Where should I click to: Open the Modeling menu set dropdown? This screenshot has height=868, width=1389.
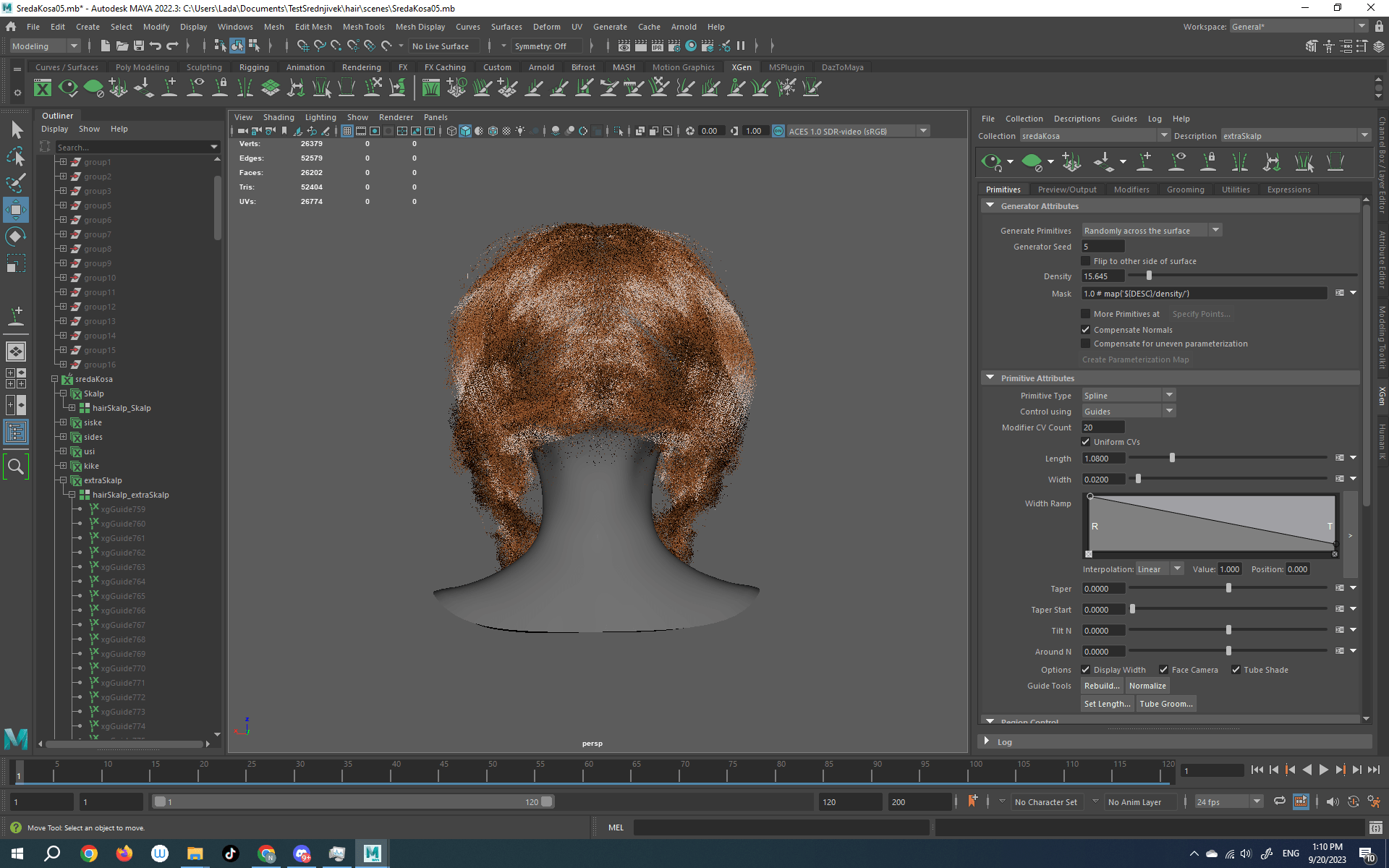(45, 46)
